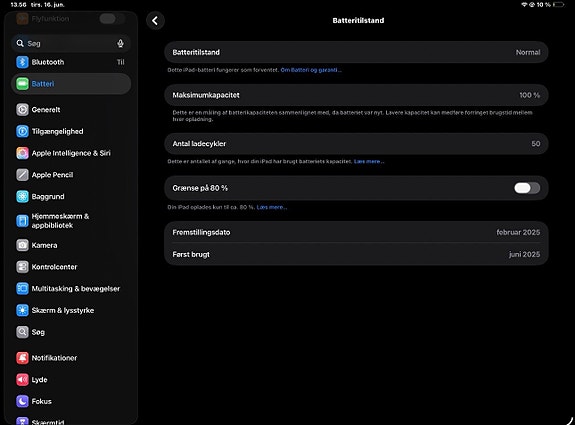Open Apple Pencil settings
Viewport: 575px width, 425px height.
[x=71, y=175]
